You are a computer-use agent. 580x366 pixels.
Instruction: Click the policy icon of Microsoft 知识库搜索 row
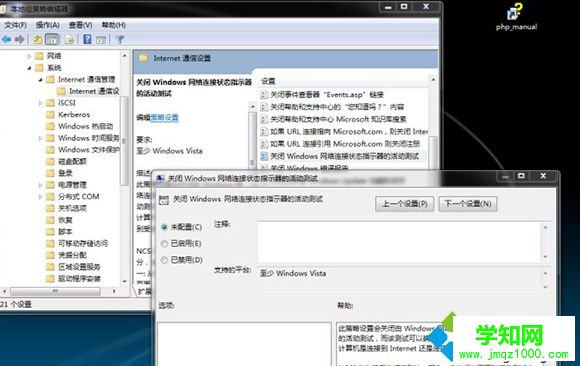point(264,119)
